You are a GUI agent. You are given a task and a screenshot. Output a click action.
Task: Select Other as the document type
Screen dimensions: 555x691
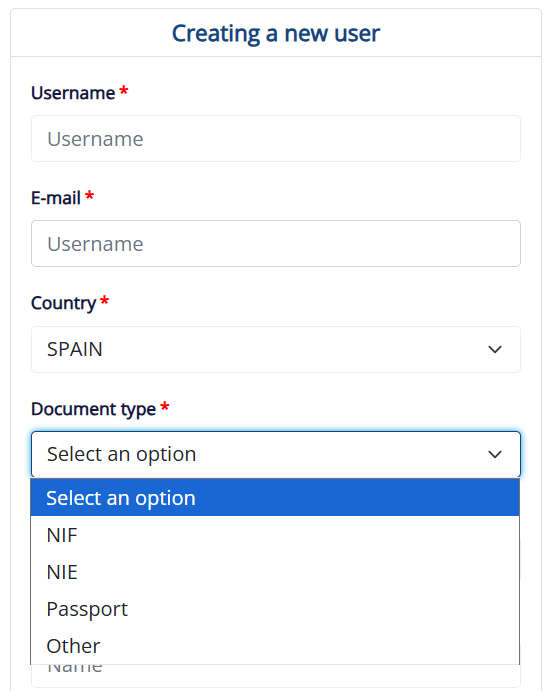tap(275, 646)
